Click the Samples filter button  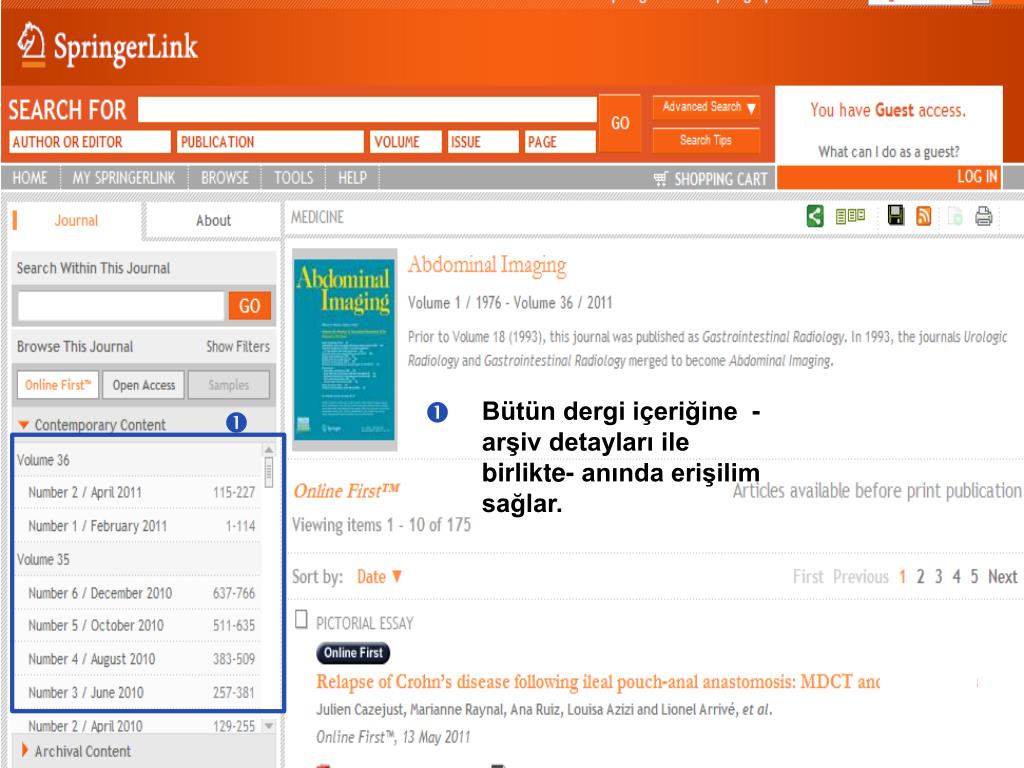pos(229,385)
